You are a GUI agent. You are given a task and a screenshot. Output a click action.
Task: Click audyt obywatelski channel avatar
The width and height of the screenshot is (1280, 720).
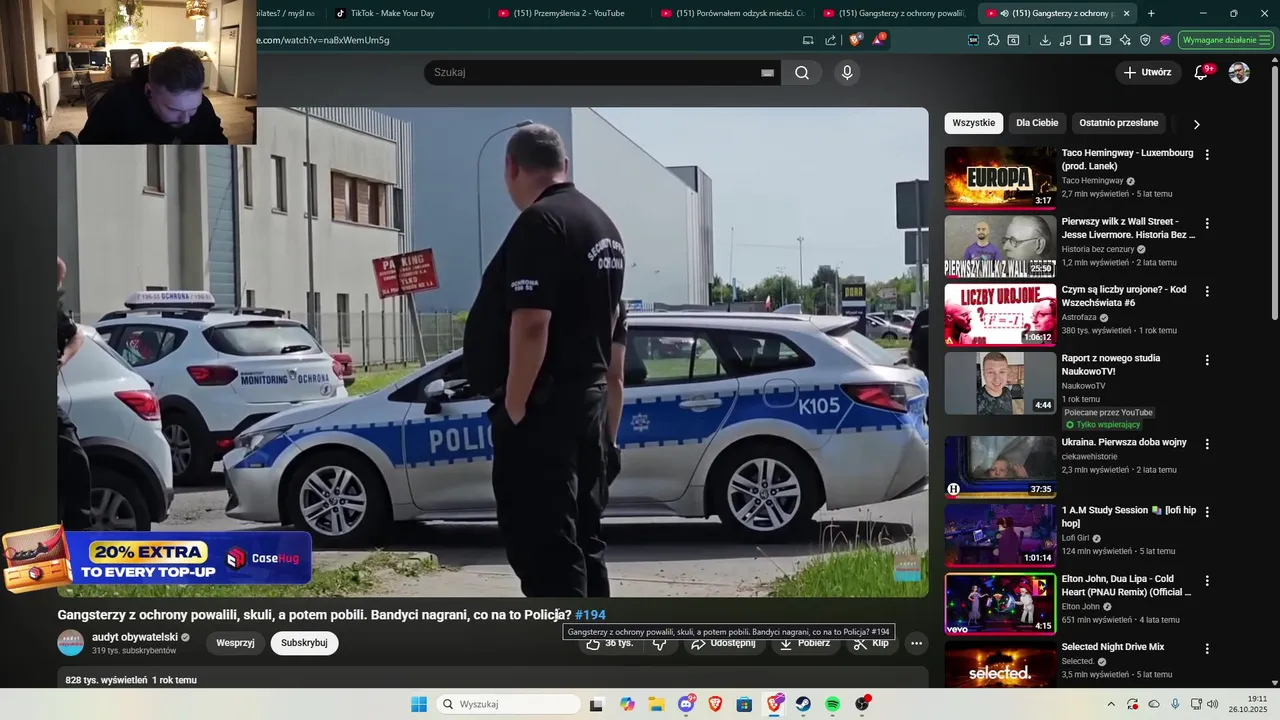click(71, 643)
